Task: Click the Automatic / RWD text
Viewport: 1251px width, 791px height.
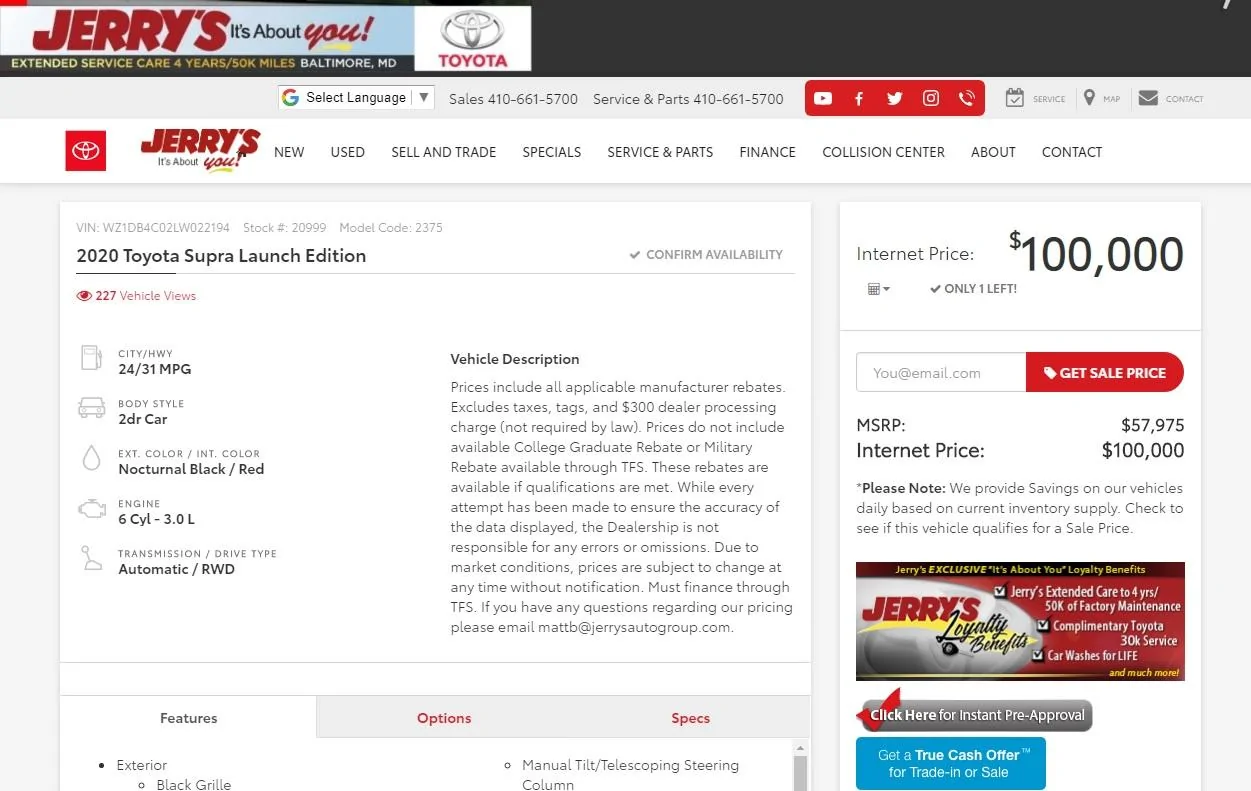Action: point(176,569)
